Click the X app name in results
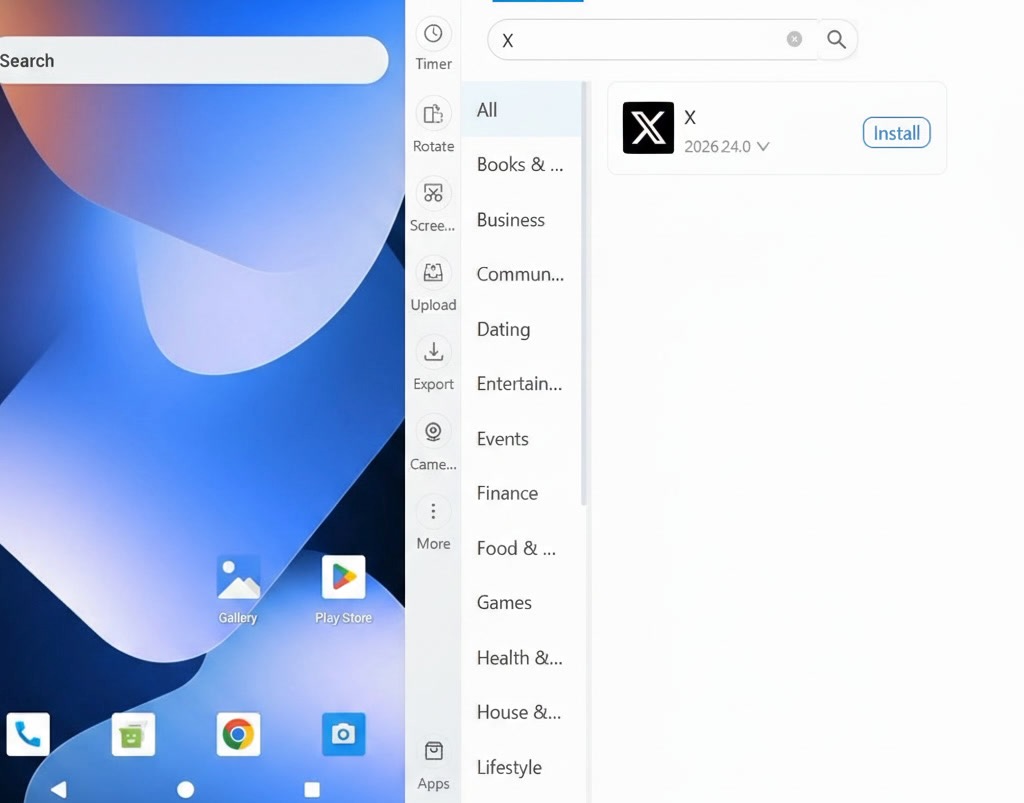This screenshot has width=1024, height=803. tap(690, 118)
